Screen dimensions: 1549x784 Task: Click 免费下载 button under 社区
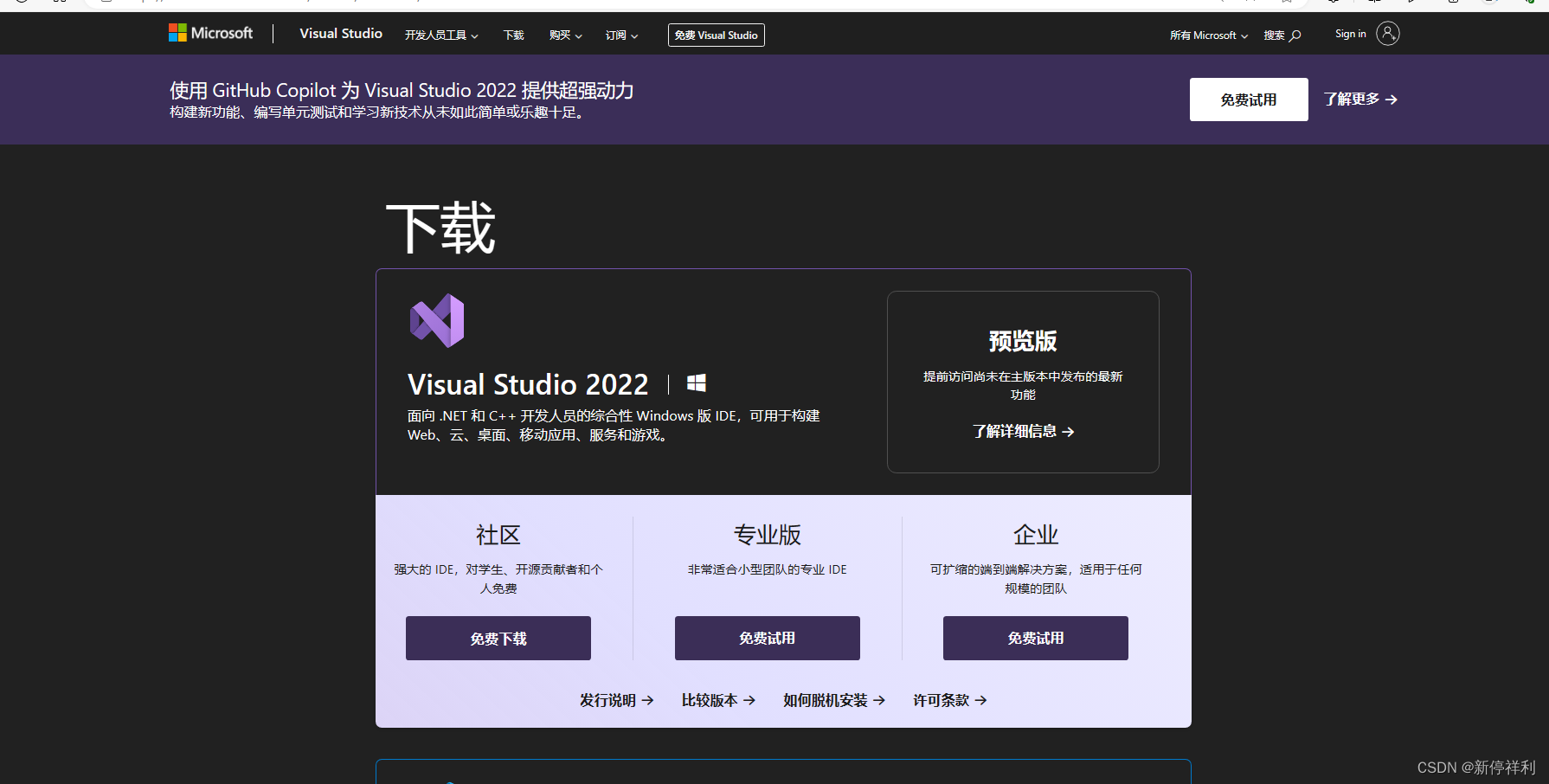tap(498, 639)
